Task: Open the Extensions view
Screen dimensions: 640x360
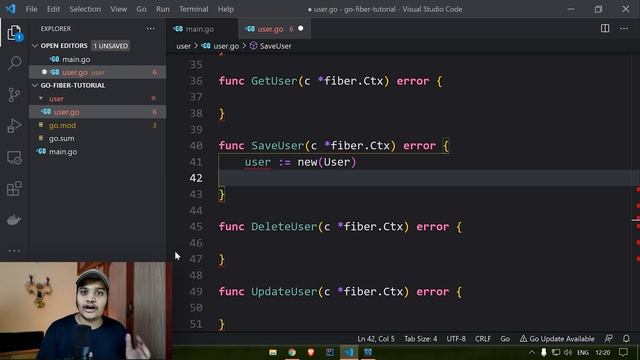Action: click(14, 189)
